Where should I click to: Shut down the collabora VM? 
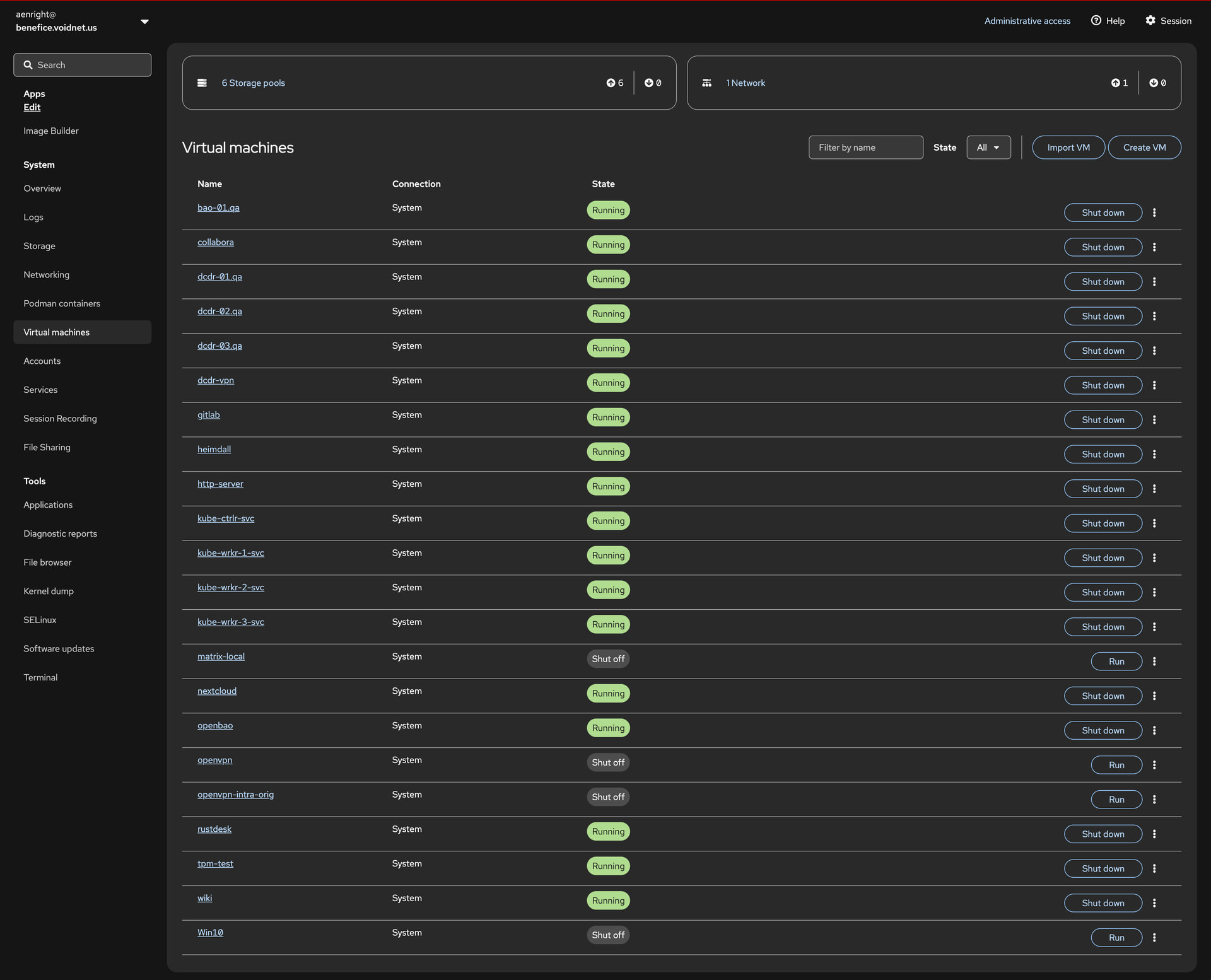(1103, 247)
